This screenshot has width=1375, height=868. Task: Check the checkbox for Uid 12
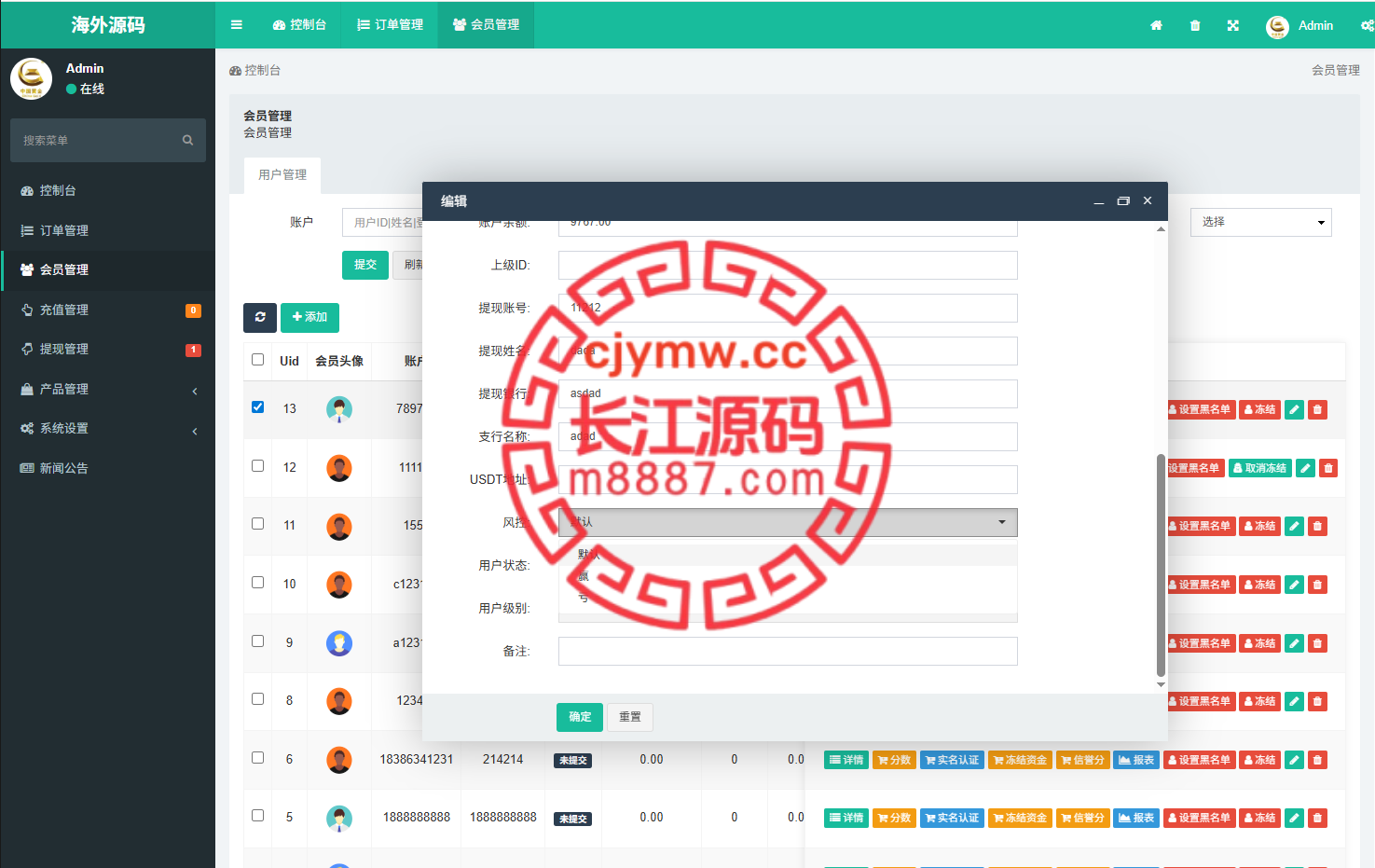coord(258,465)
